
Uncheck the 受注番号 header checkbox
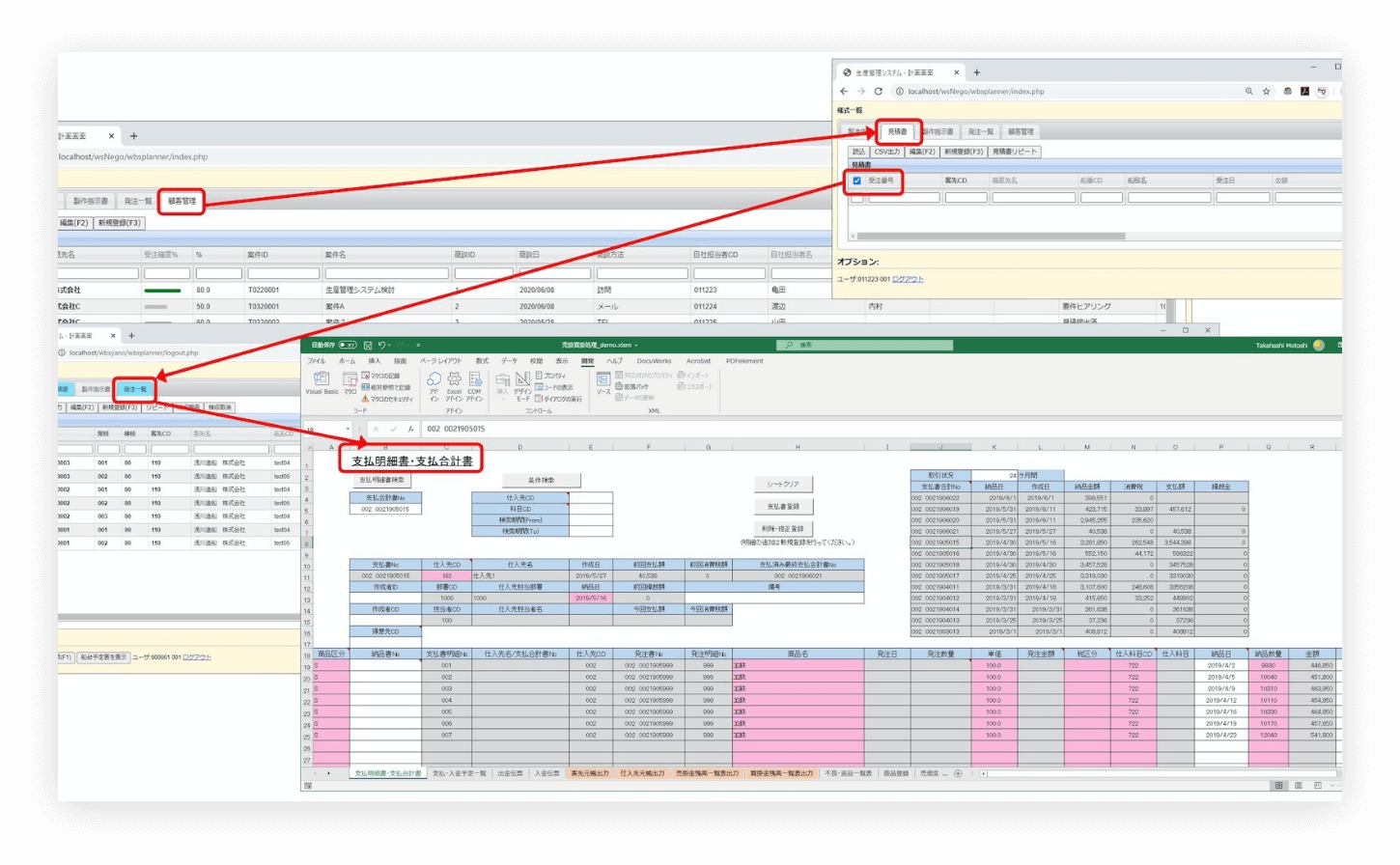tap(856, 181)
